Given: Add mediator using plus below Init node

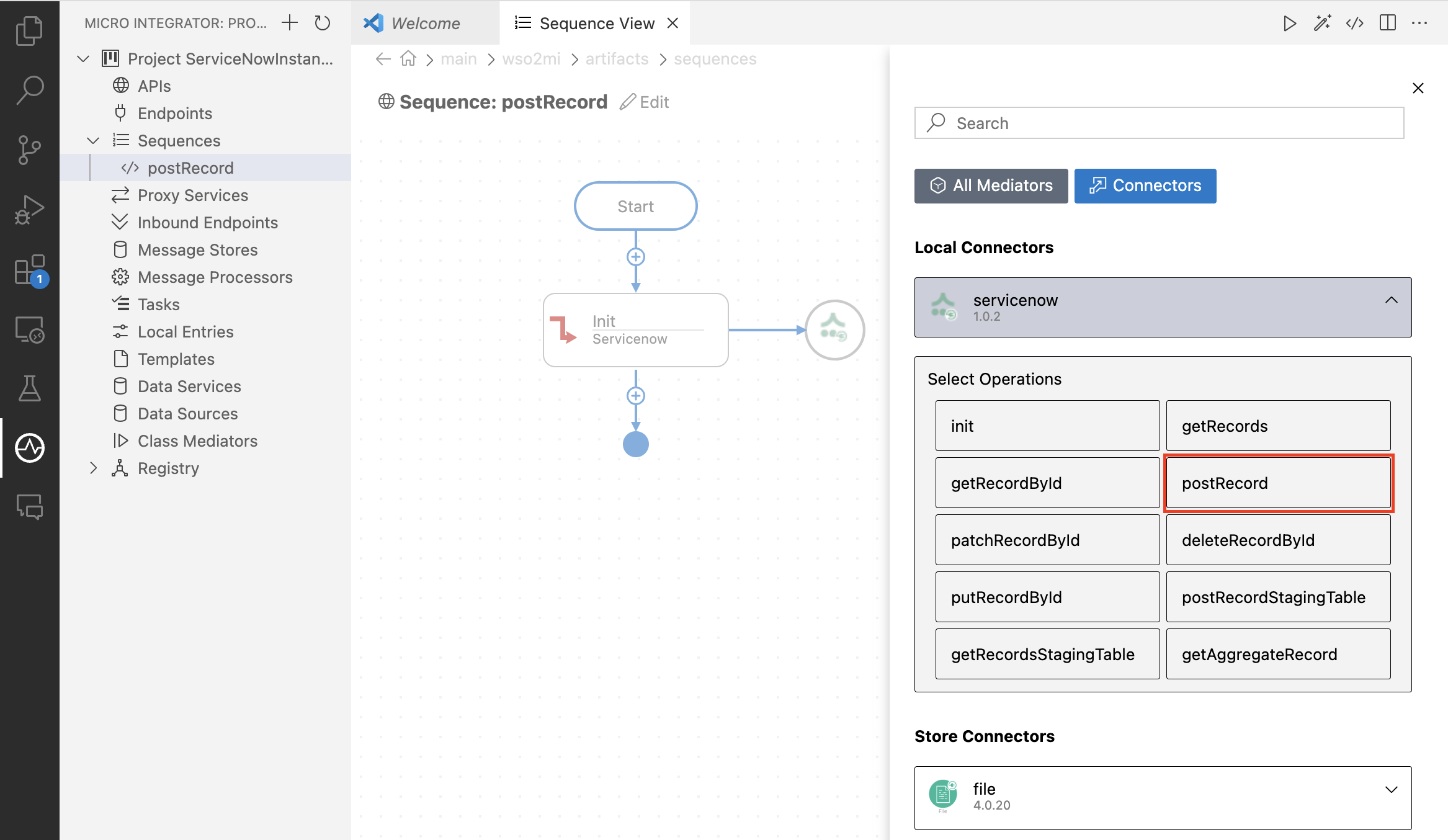Looking at the screenshot, I should click(635, 396).
